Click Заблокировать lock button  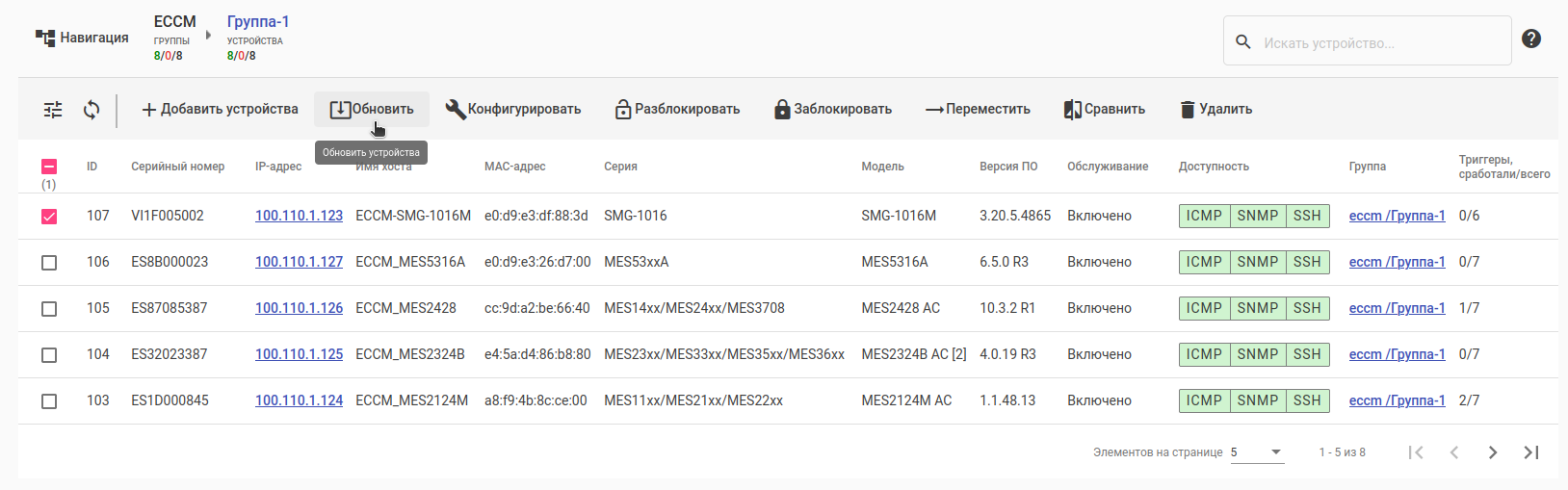[833, 110]
